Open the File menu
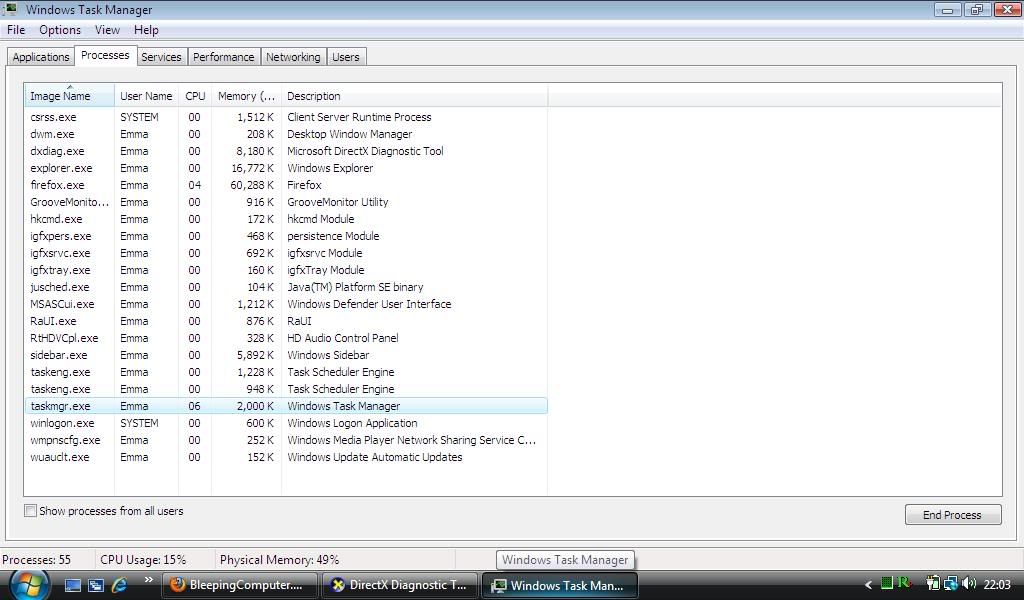 [16, 30]
